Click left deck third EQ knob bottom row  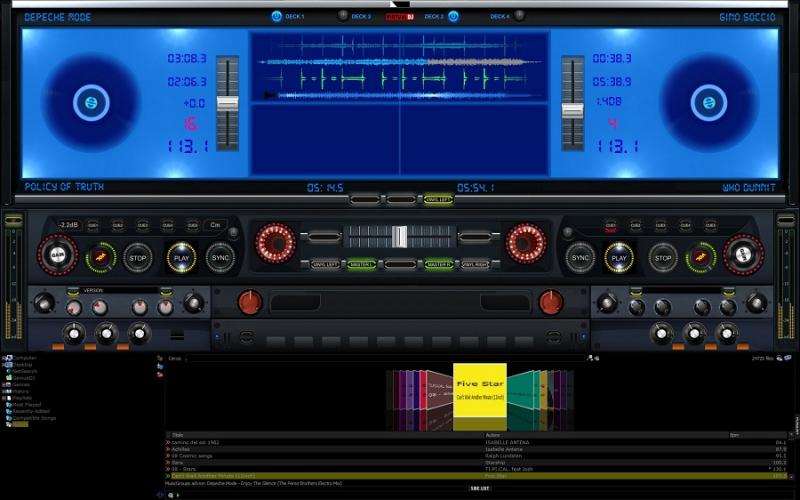coord(139,333)
